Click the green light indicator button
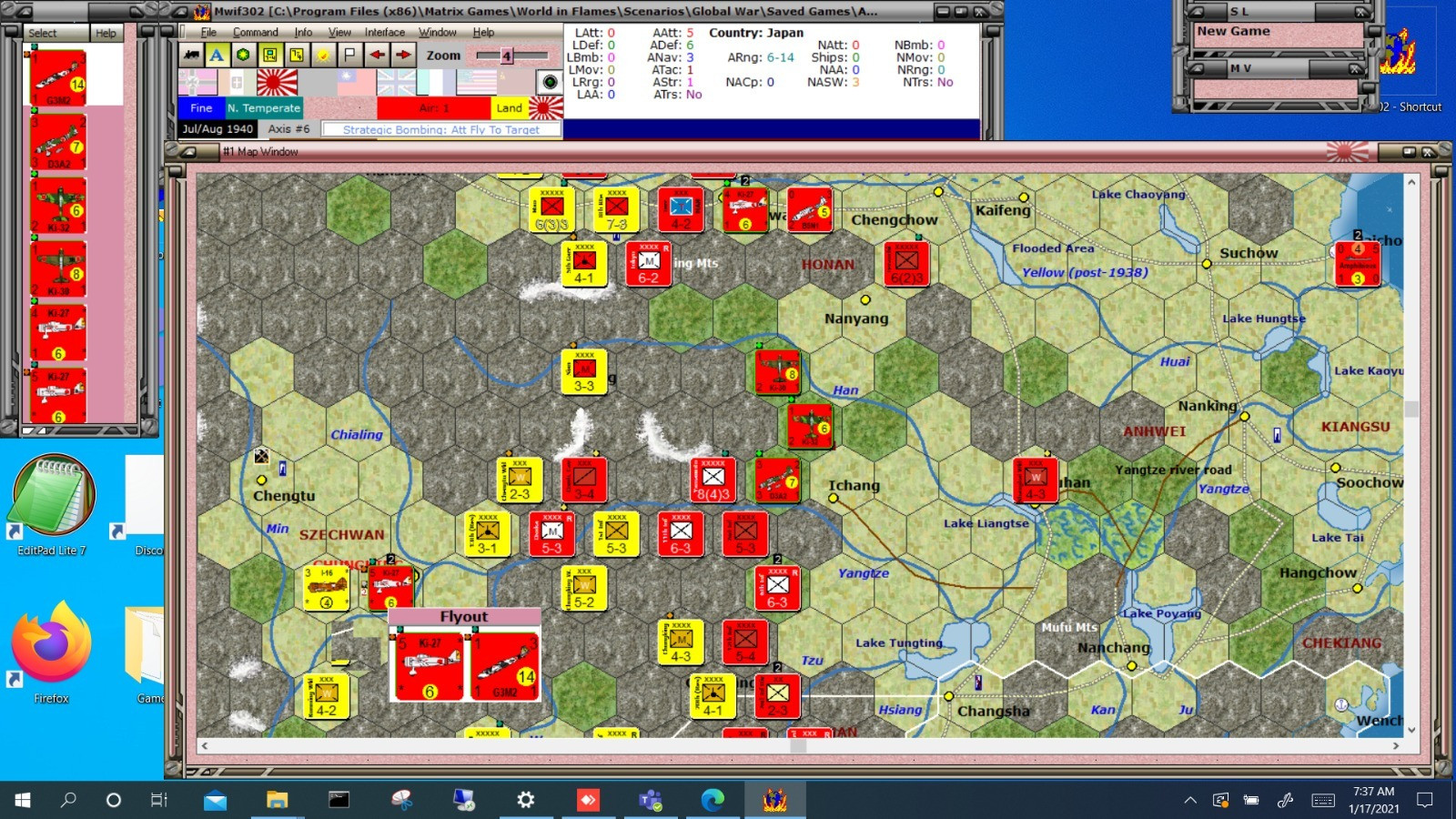The image size is (1456, 819). [x=550, y=82]
